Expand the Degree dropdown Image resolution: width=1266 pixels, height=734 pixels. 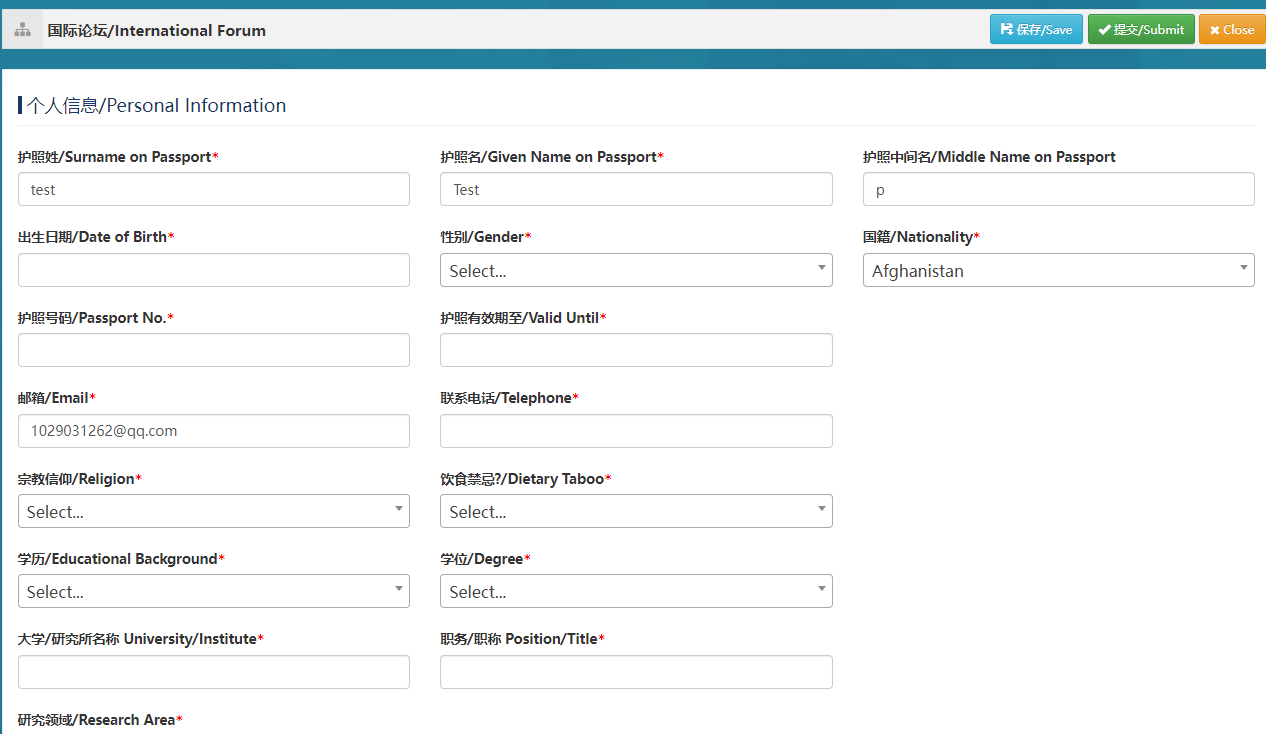[x=636, y=591]
